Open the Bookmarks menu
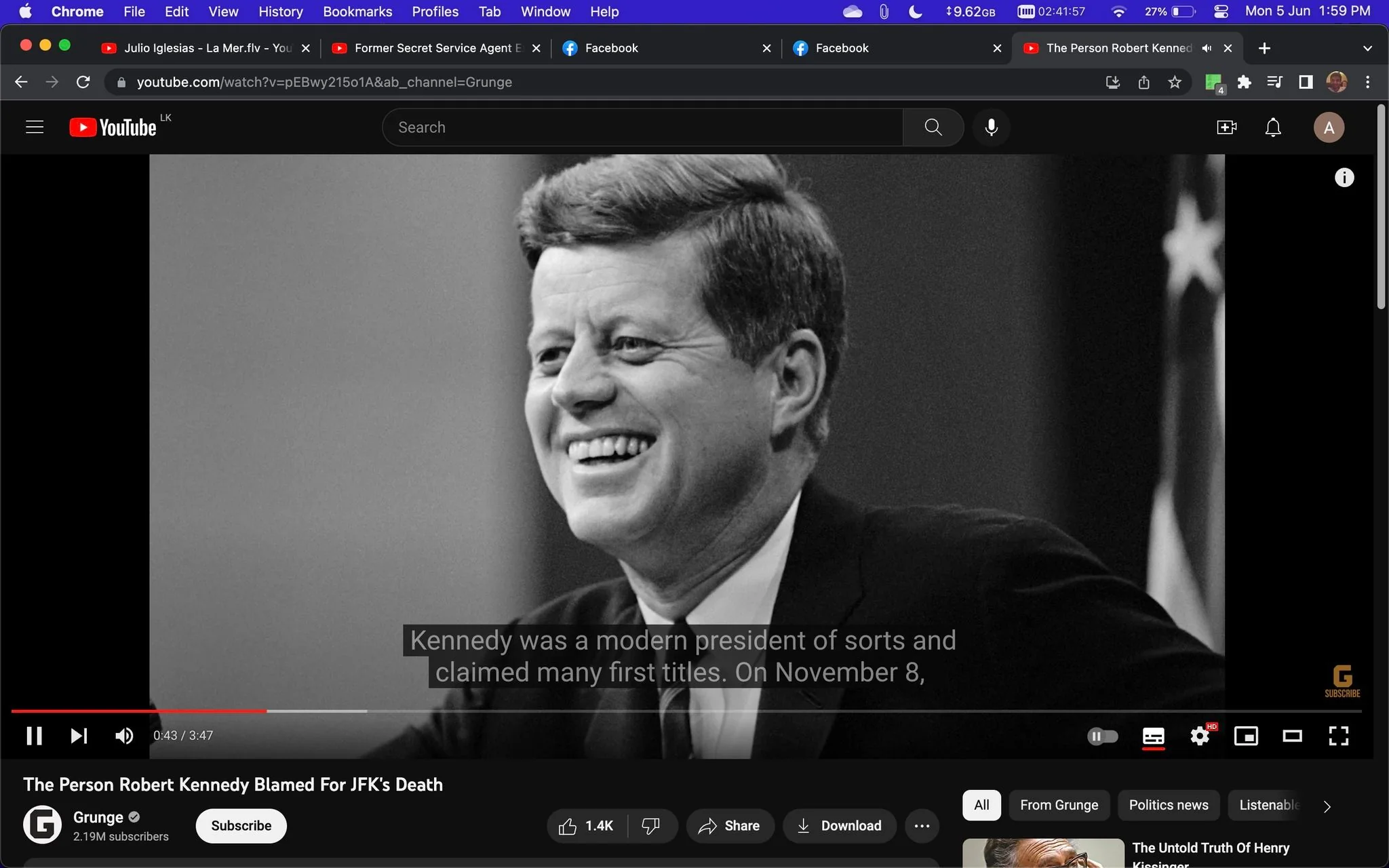The image size is (1389, 868). pyautogui.click(x=357, y=12)
